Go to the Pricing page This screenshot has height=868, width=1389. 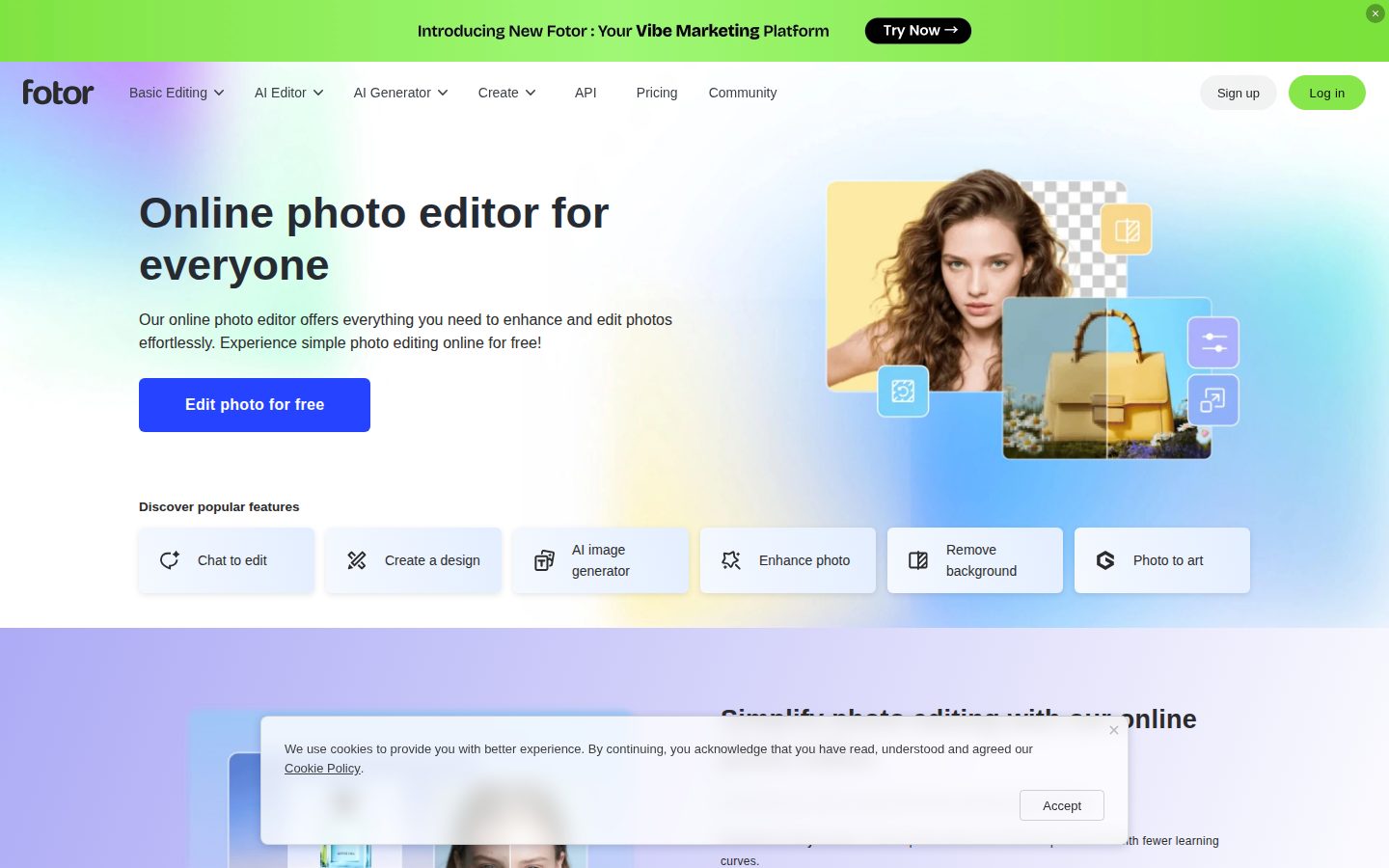657,93
